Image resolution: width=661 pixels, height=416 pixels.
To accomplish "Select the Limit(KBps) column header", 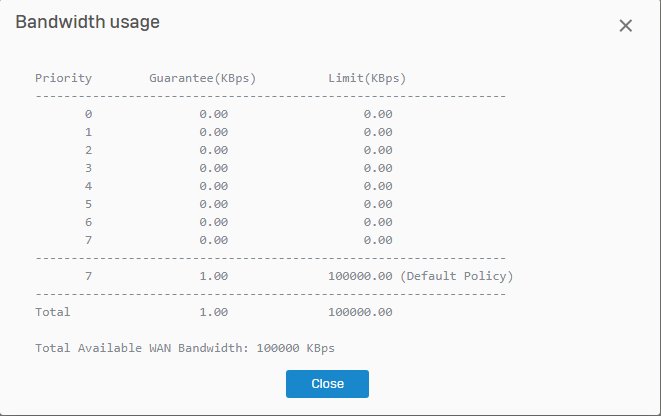I will click(x=367, y=78).
